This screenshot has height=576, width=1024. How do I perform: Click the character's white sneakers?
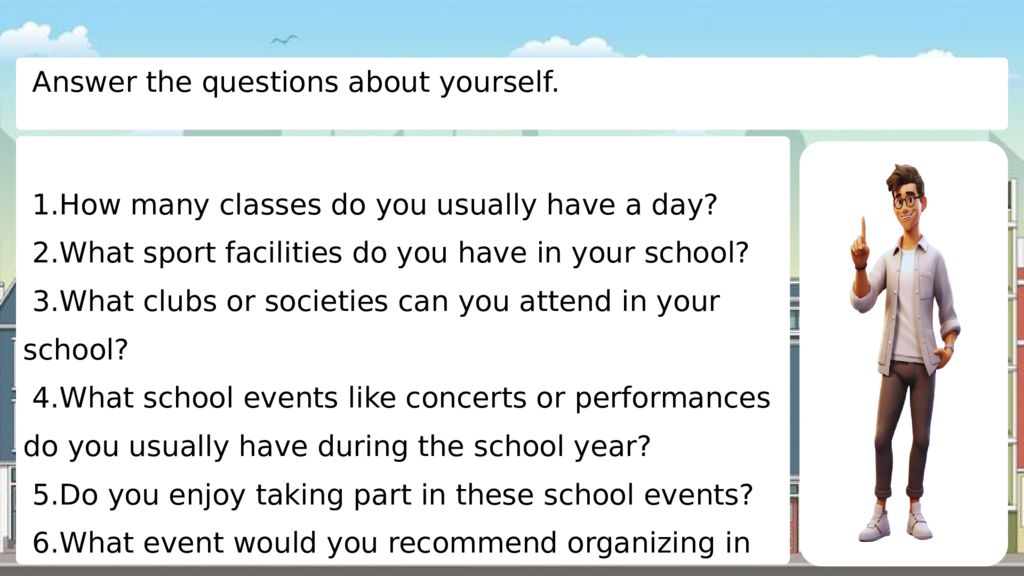tap(895, 522)
